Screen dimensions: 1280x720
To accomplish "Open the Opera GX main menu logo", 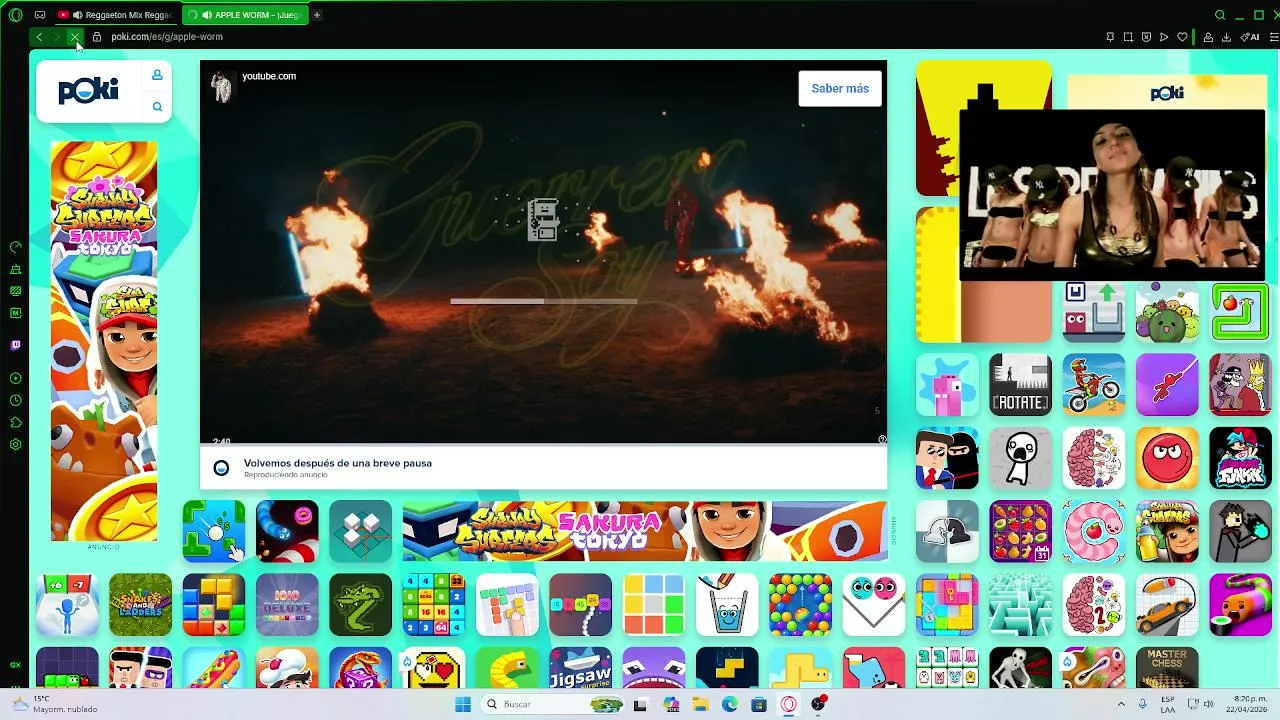I will tap(15, 15).
